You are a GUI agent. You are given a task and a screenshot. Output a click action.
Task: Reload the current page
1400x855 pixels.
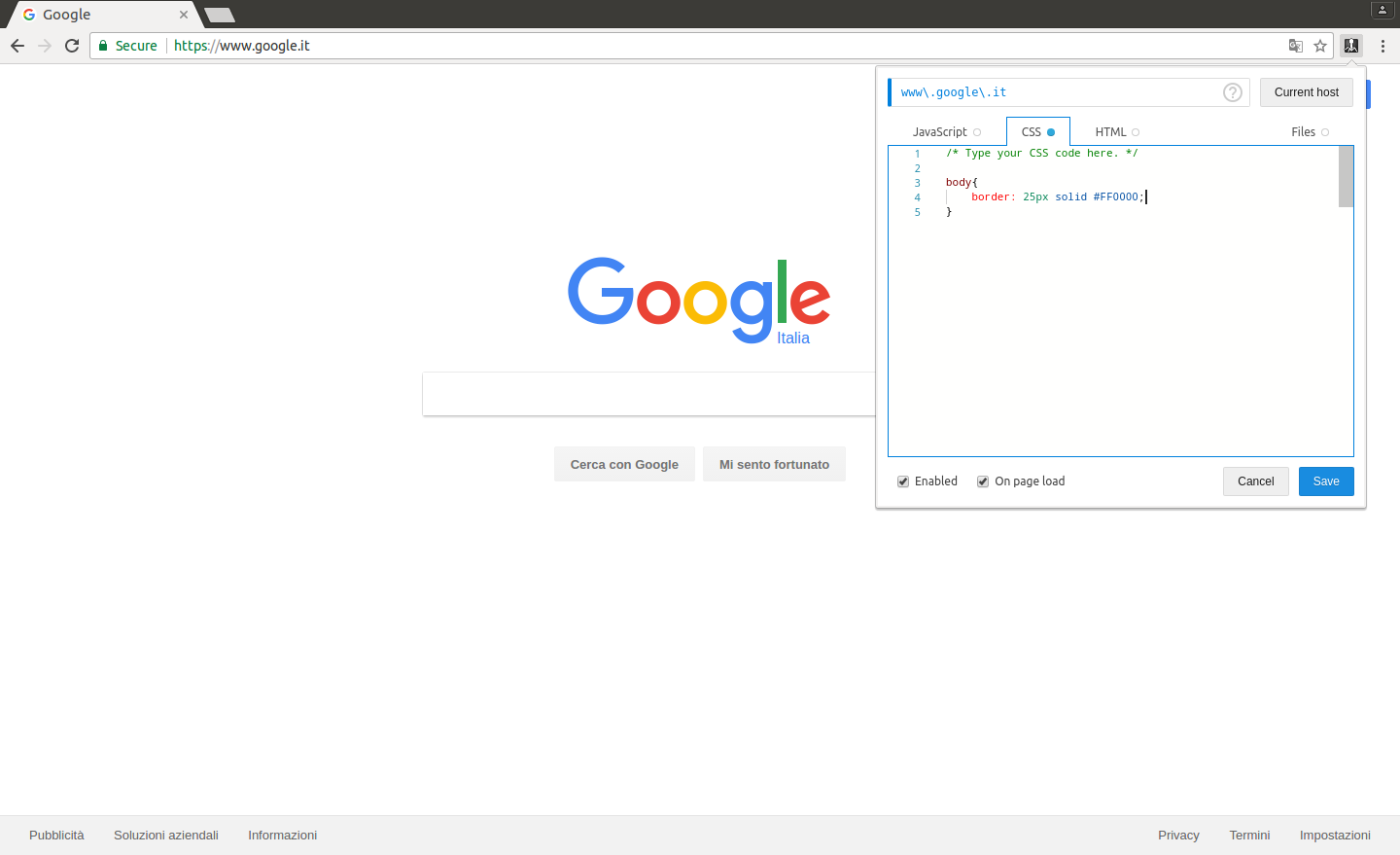click(x=72, y=46)
